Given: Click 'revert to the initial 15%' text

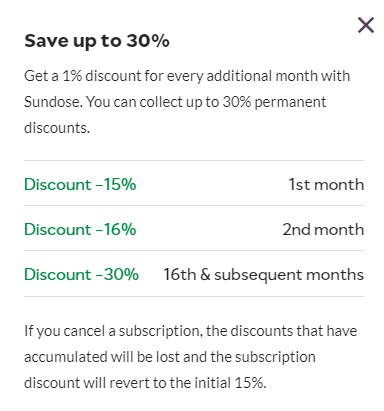Looking at the screenshot, I should [x=188, y=383].
